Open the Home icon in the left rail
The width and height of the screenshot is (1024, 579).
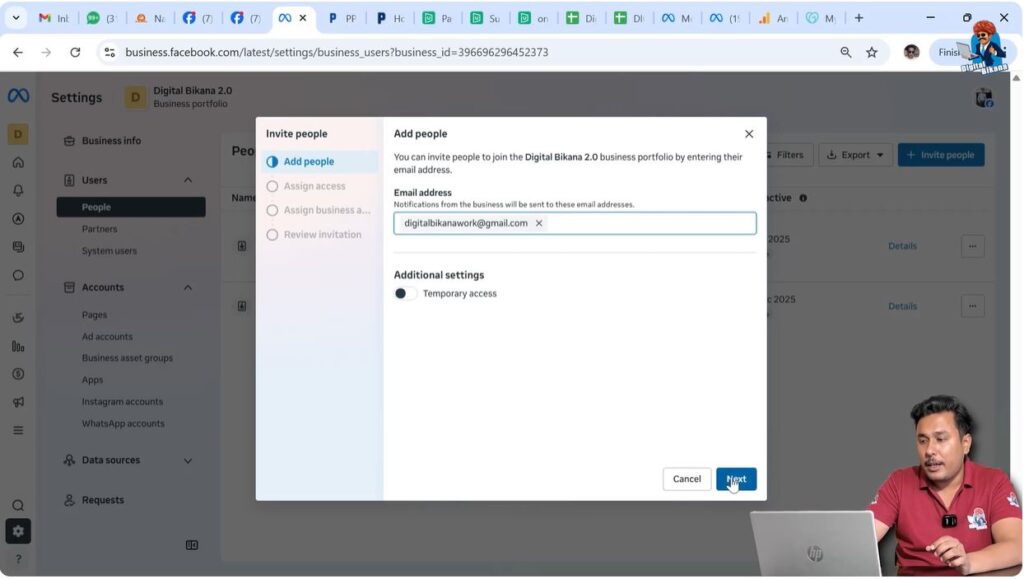[x=18, y=162]
